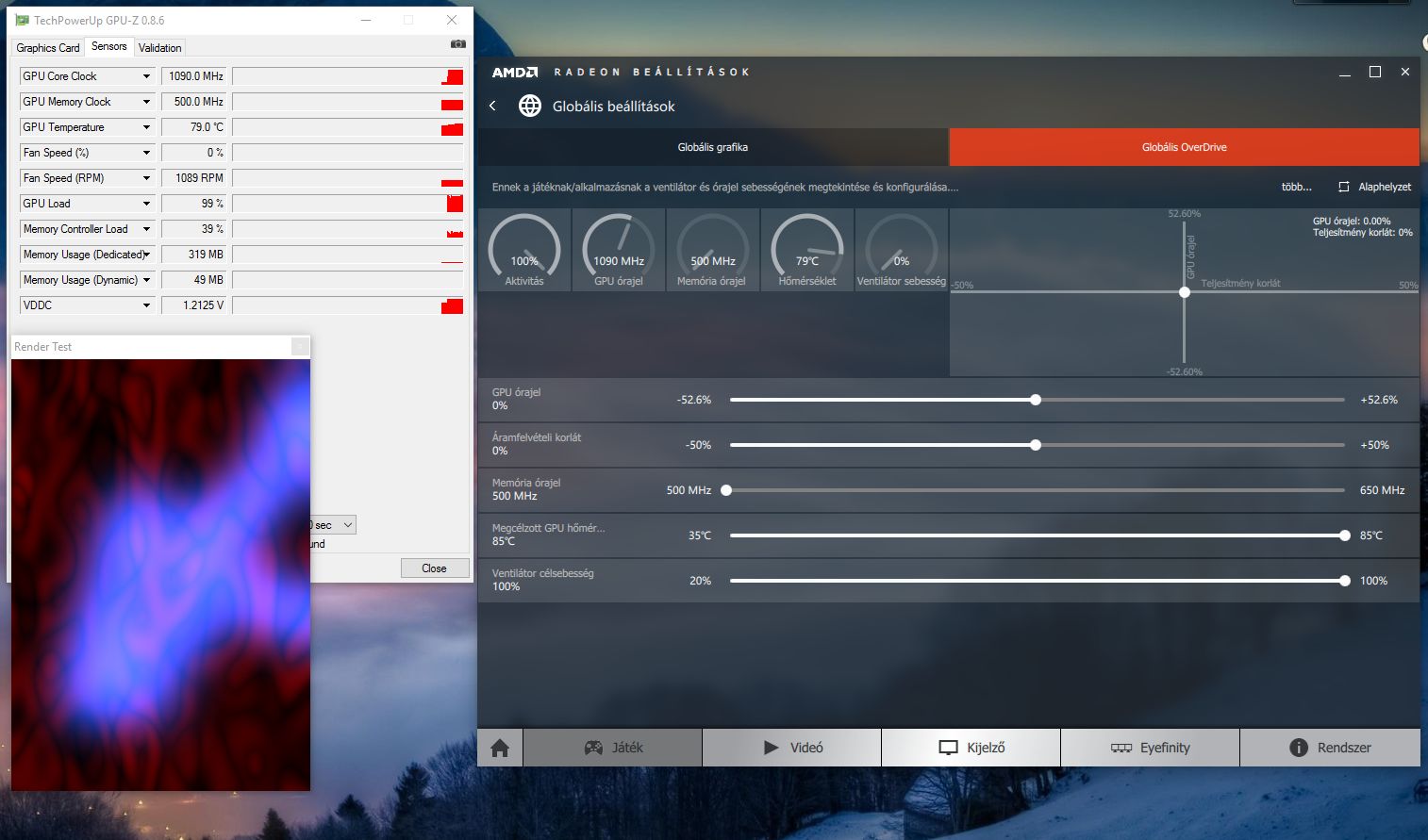Screen dimensions: 1428x840
Task: Click the GPU Core Clock value field
Action: pos(194,76)
